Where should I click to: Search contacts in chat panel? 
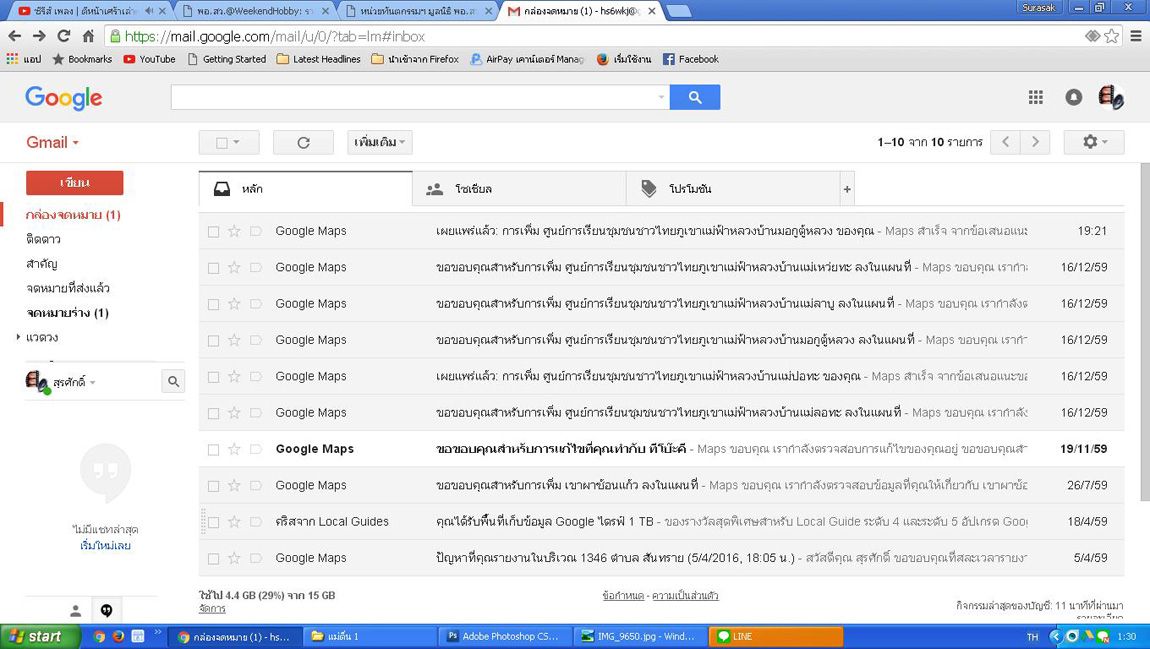173,381
